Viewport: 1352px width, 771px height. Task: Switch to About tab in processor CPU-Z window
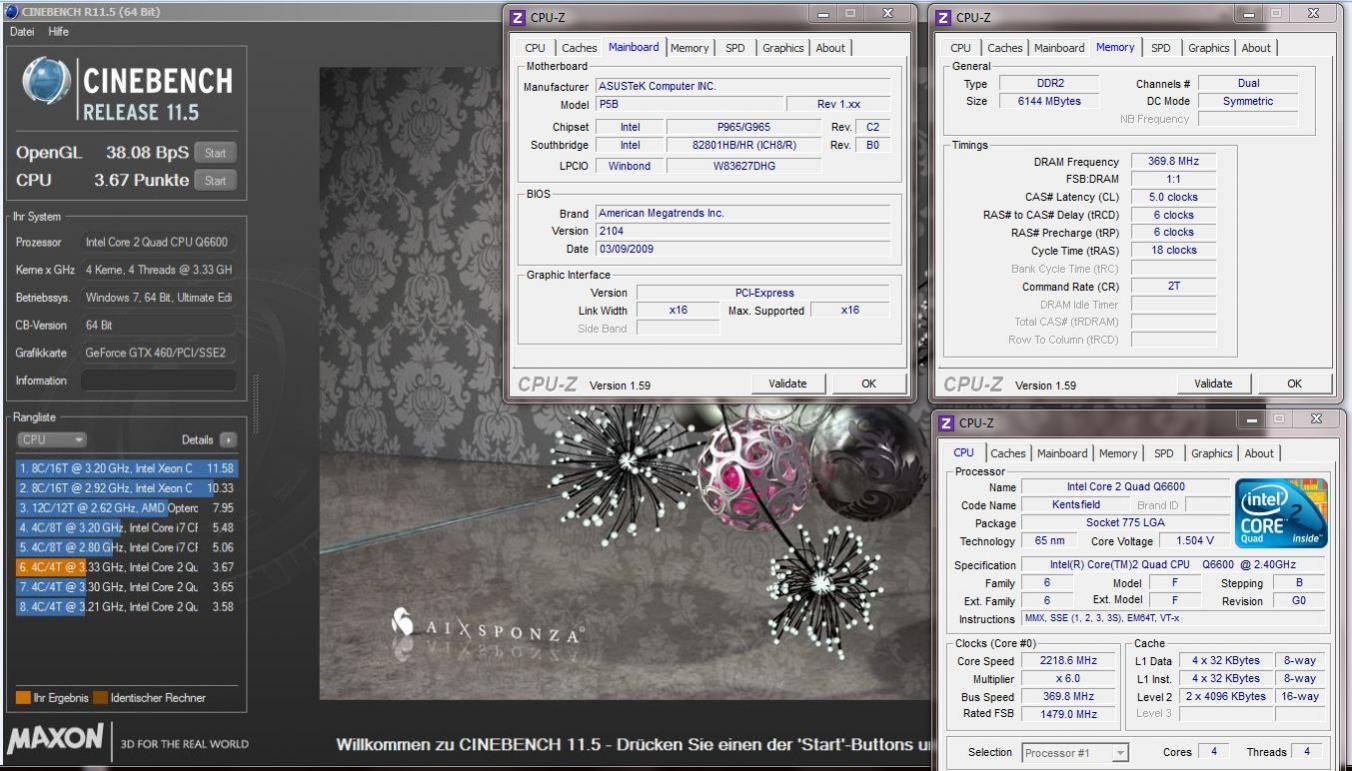(1259, 454)
